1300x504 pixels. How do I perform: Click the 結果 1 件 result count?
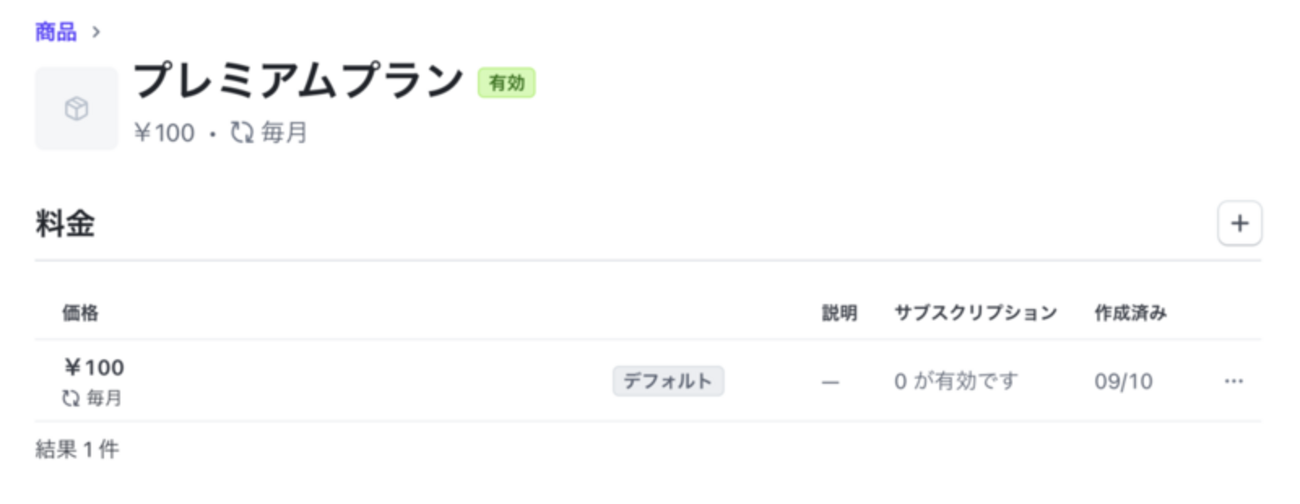(x=77, y=450)
